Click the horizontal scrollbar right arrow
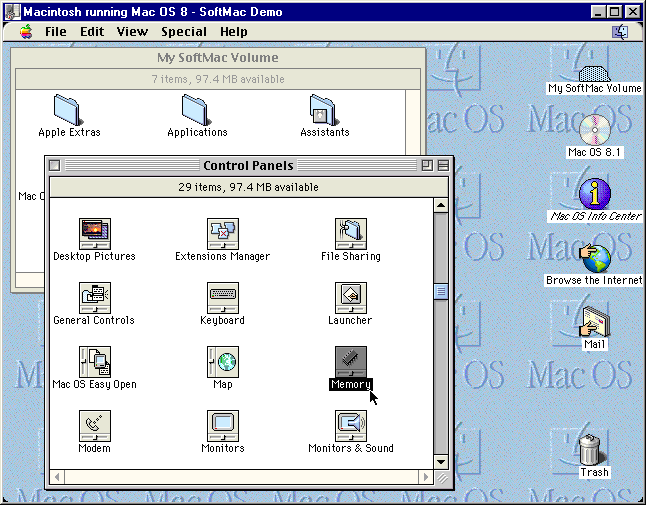646x505 pixels. point(426,477)
